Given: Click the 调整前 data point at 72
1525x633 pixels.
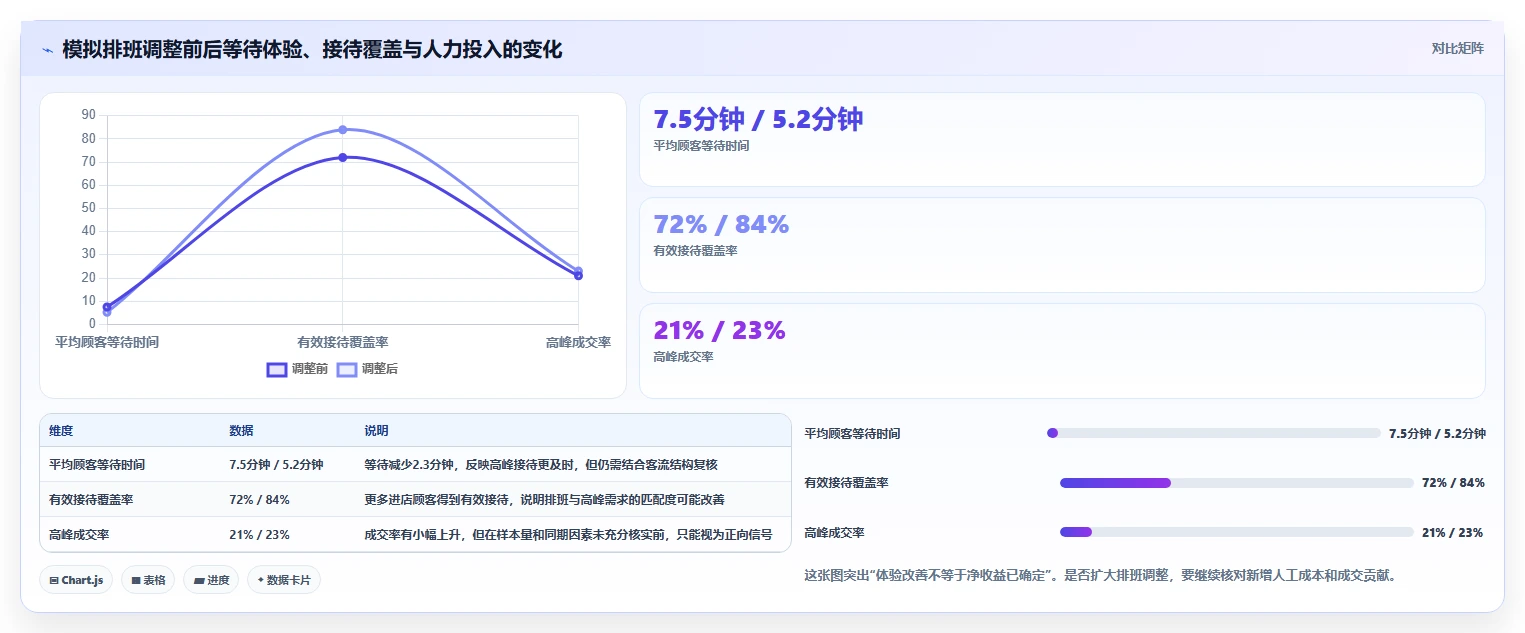Looking at the screenshot, I should tap(342, 157).
